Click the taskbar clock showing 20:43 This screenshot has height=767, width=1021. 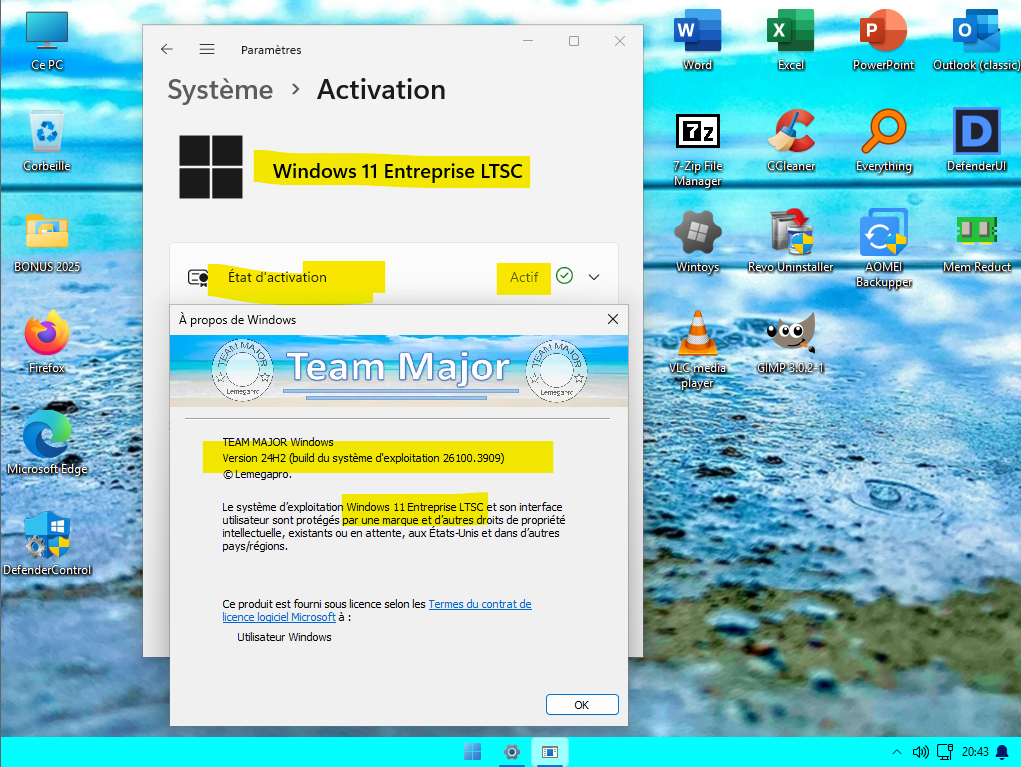tap(975, 752)
